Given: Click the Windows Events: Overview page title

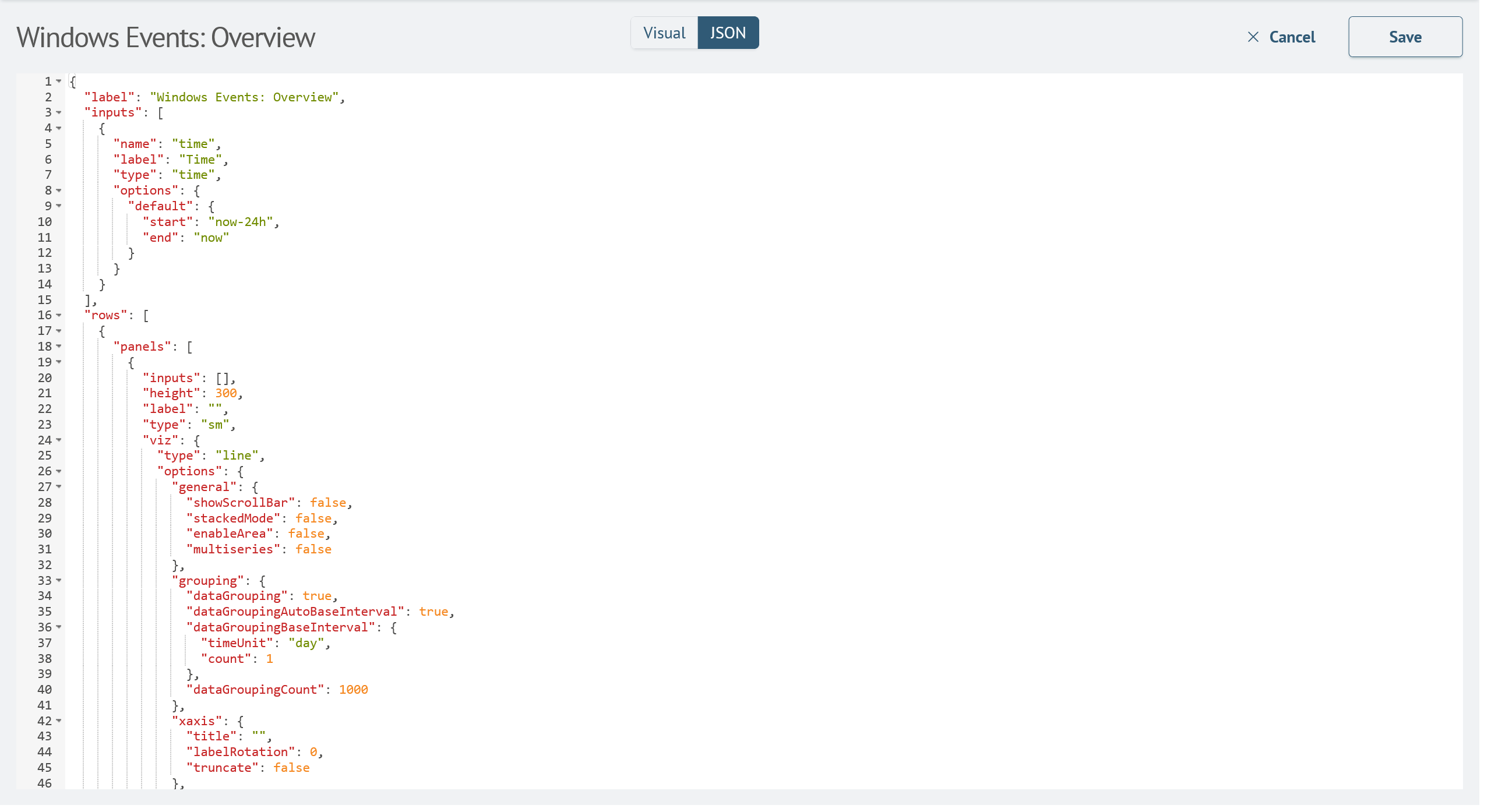Looking at the screenshot, I should (165, 37).
